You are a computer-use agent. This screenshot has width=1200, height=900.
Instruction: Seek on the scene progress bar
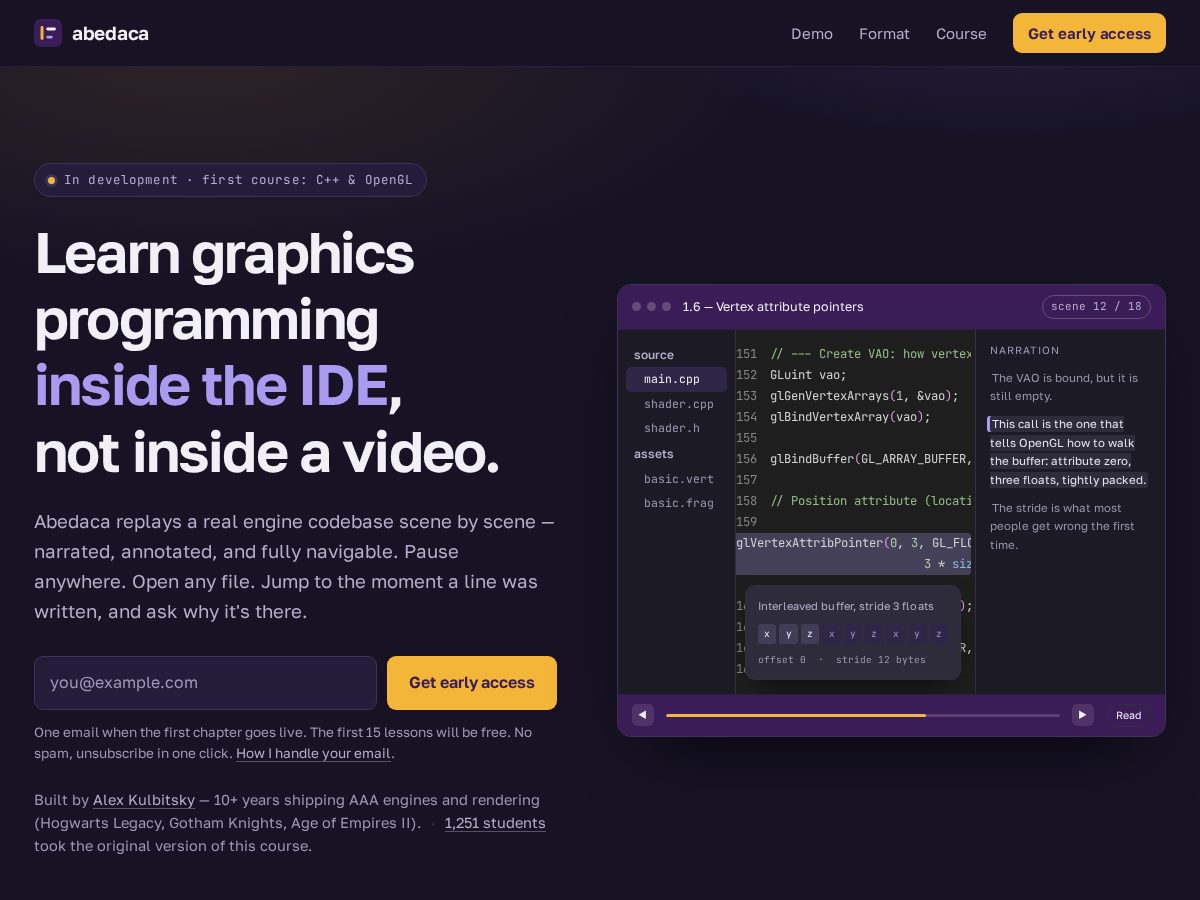[863, 715]
